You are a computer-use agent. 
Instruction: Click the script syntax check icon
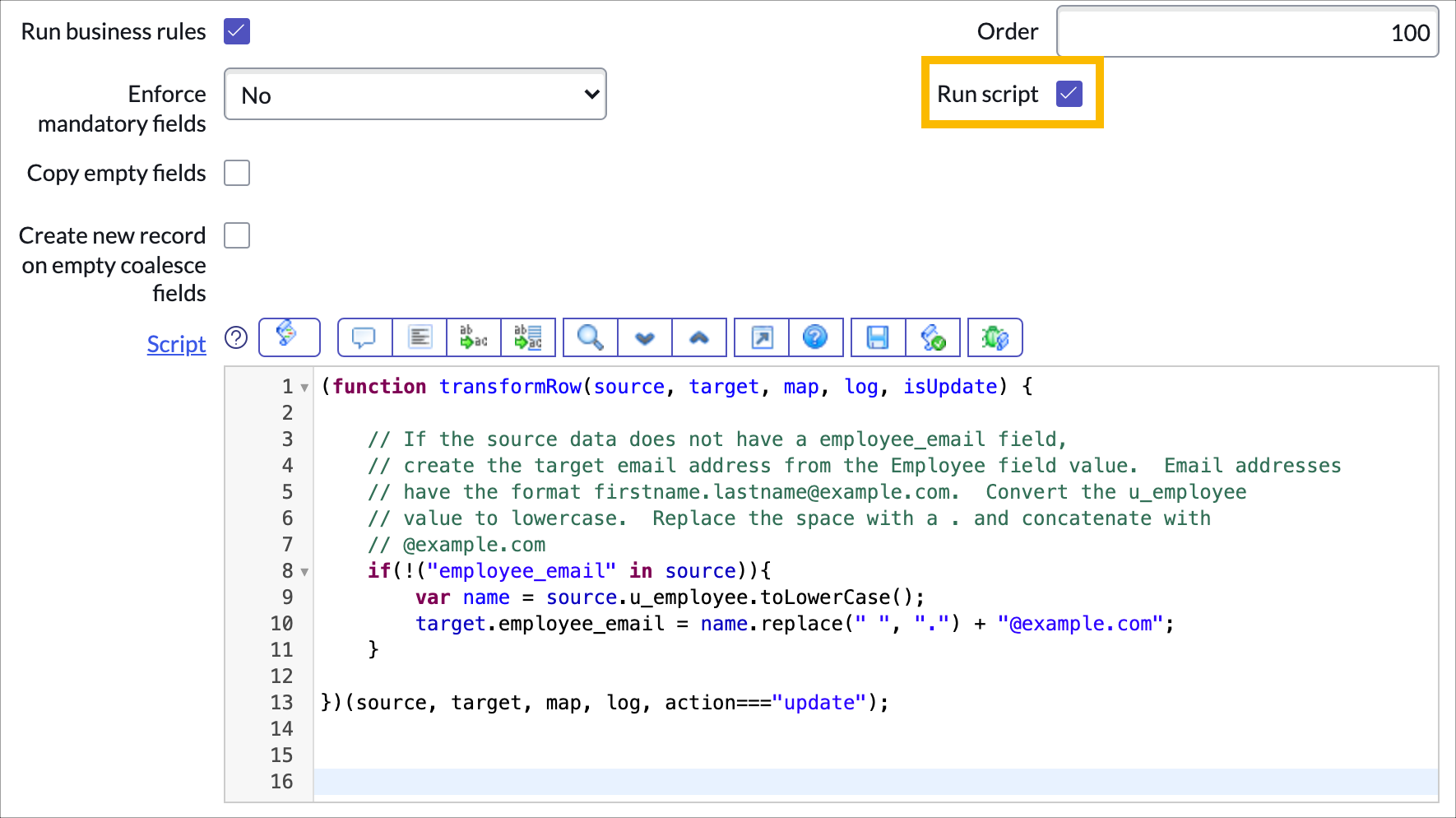(x=933, y=337)
